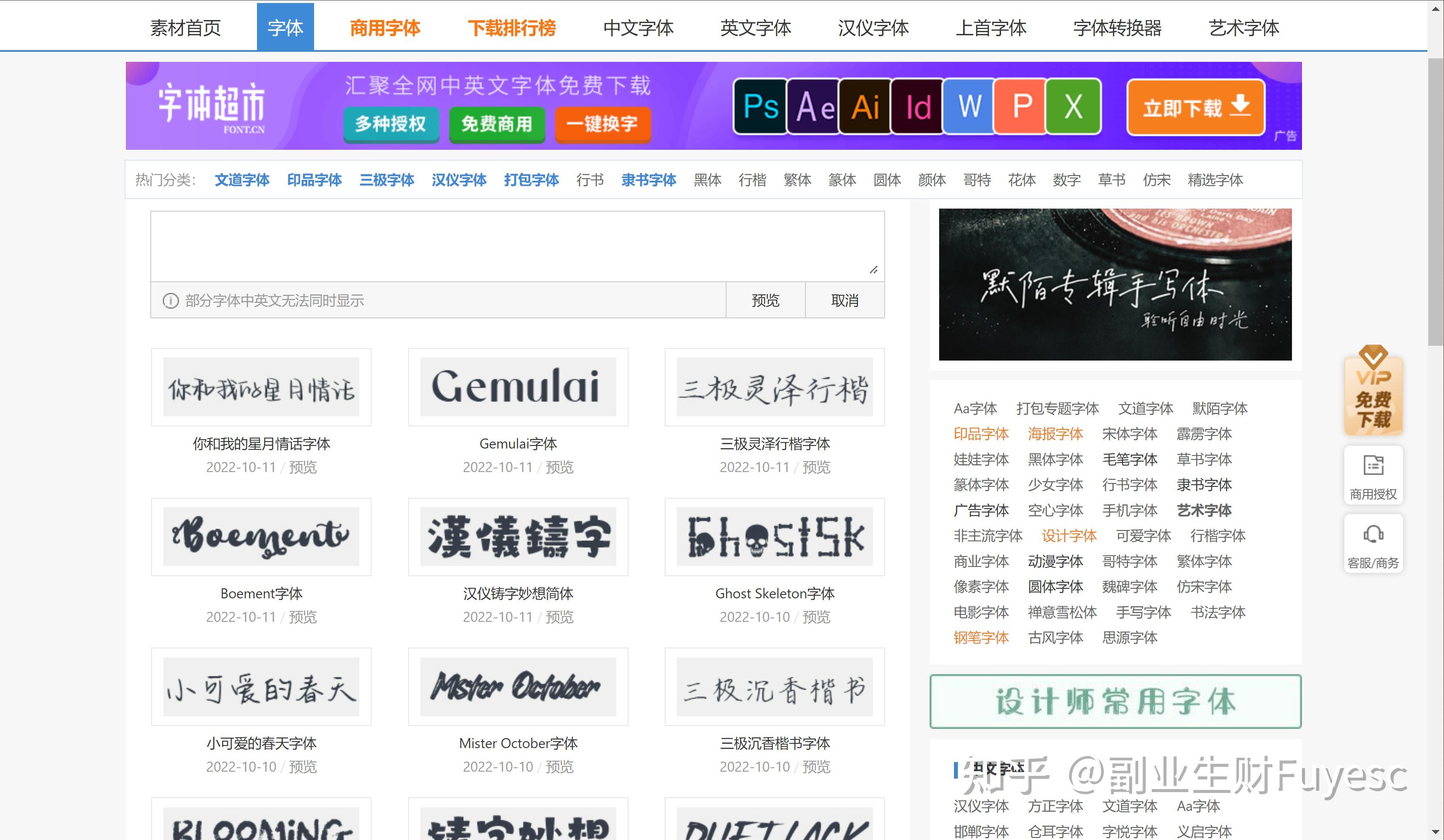
Task: Open 商用字体 in top navigation
Action: 385,27
